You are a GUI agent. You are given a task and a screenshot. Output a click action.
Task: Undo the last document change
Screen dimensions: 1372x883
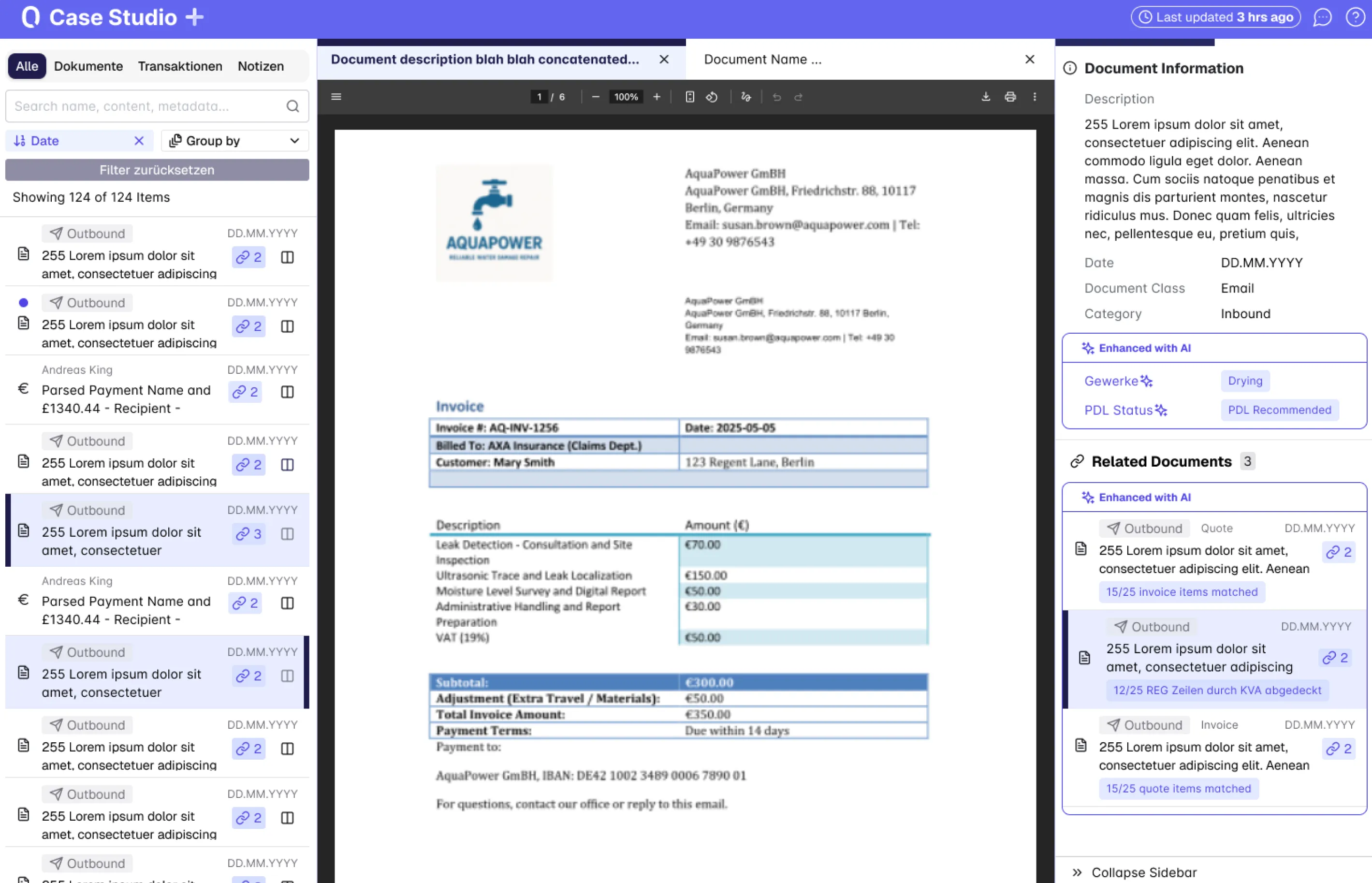(x=776, y=97)
